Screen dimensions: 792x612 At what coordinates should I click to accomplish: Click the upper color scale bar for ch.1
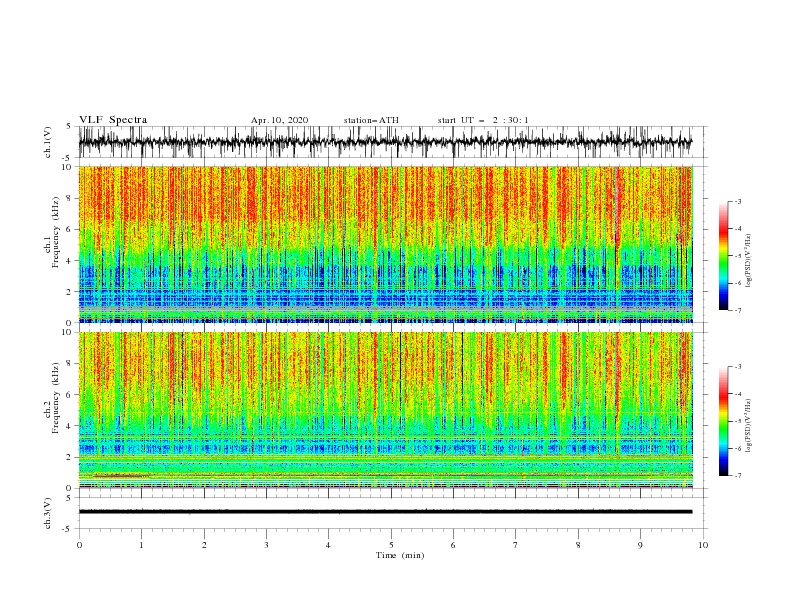[x=723, y=256]
